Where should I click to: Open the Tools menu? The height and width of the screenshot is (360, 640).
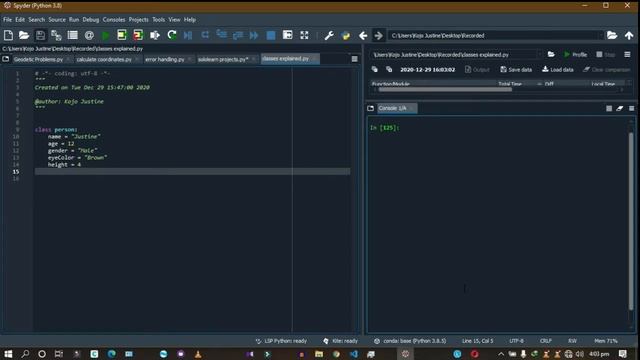pyautogui.click(x=158, y=20)
